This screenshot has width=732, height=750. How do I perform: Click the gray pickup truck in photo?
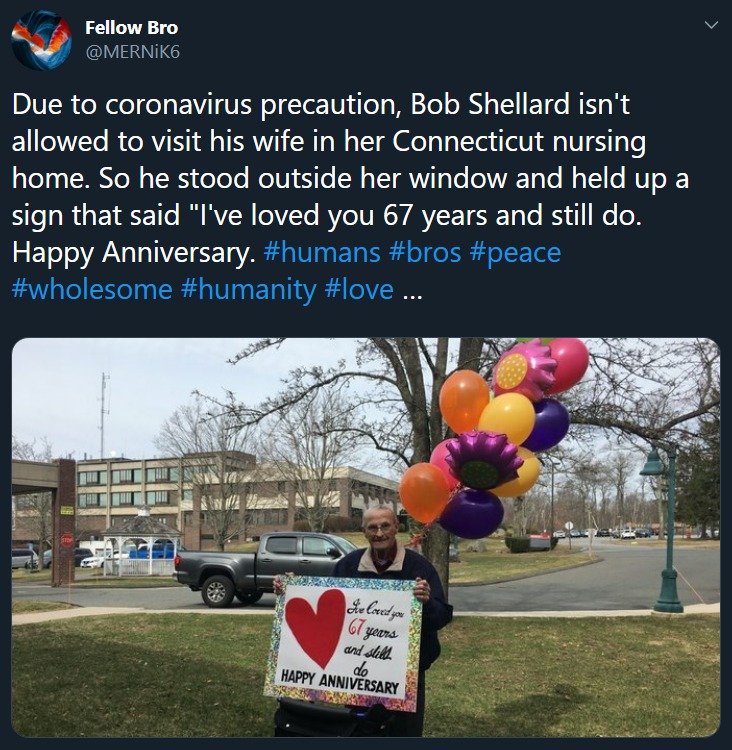pos(266,567)
